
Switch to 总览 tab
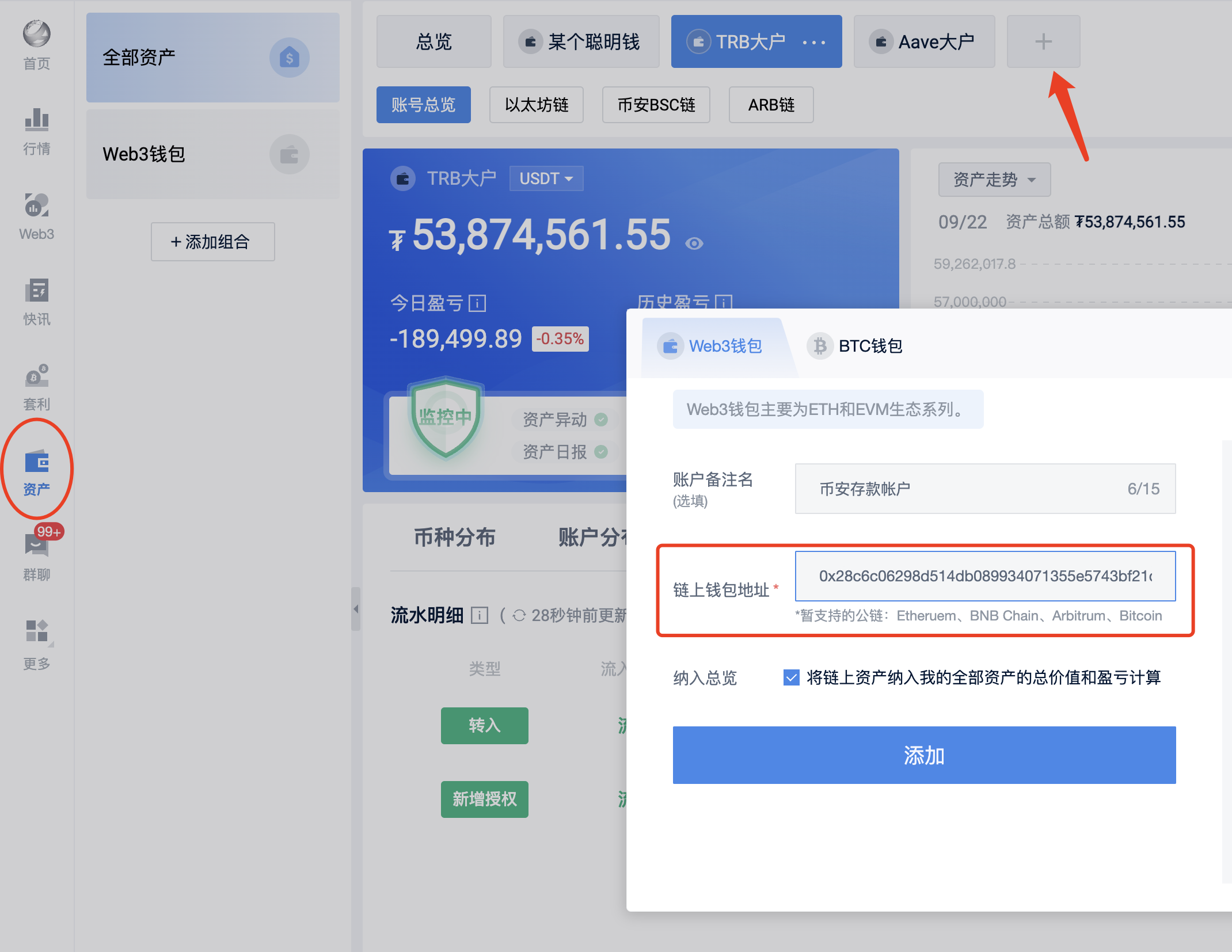(434, 41)
